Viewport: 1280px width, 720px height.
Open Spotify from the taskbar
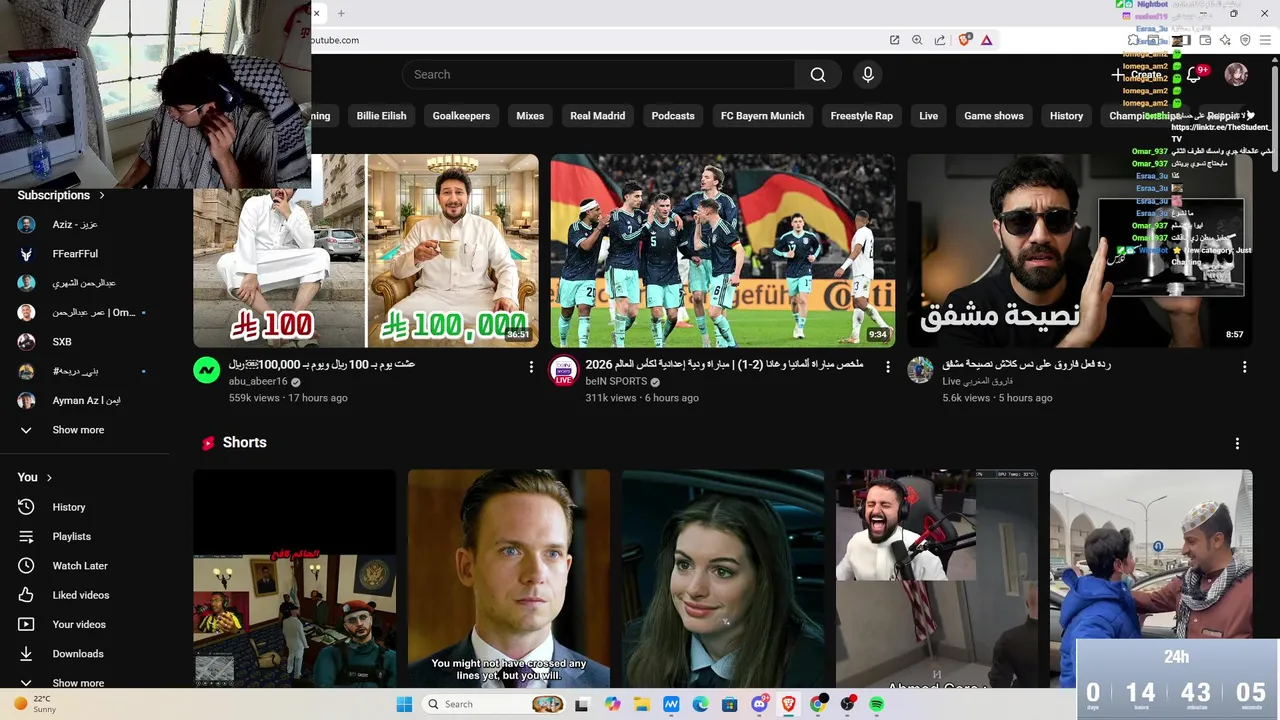click(x=877, y=704)
